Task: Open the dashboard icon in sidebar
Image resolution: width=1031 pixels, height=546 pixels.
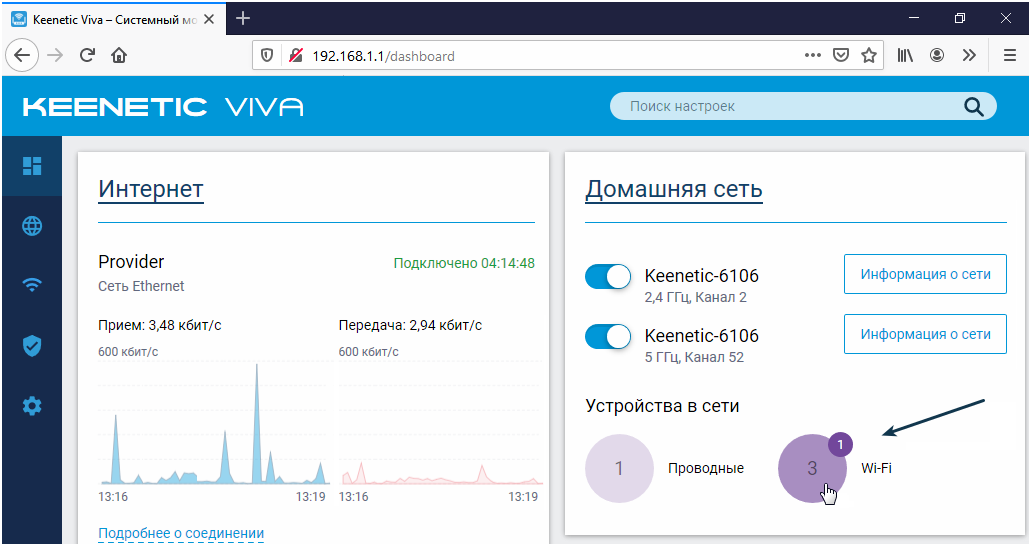Action: (x=32, y=166)
